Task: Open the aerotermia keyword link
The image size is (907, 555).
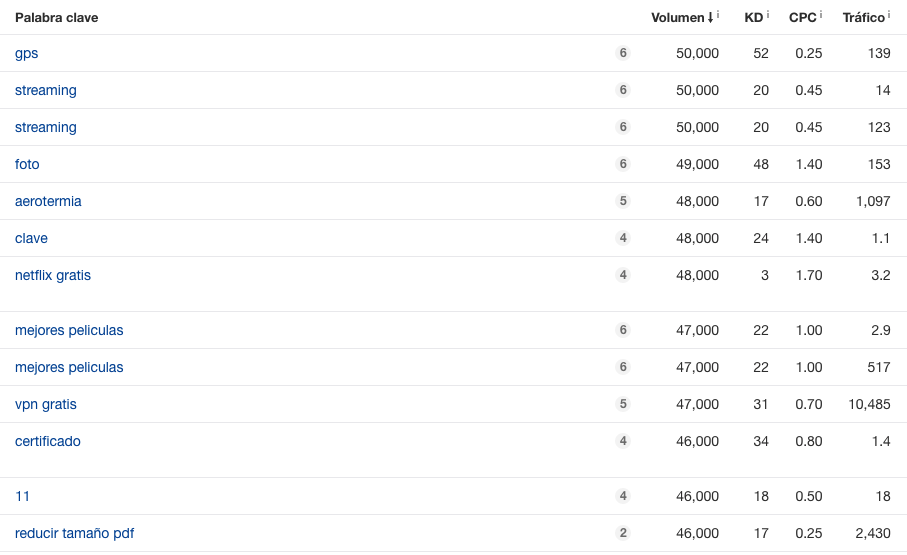Action: tap(48, 201)
